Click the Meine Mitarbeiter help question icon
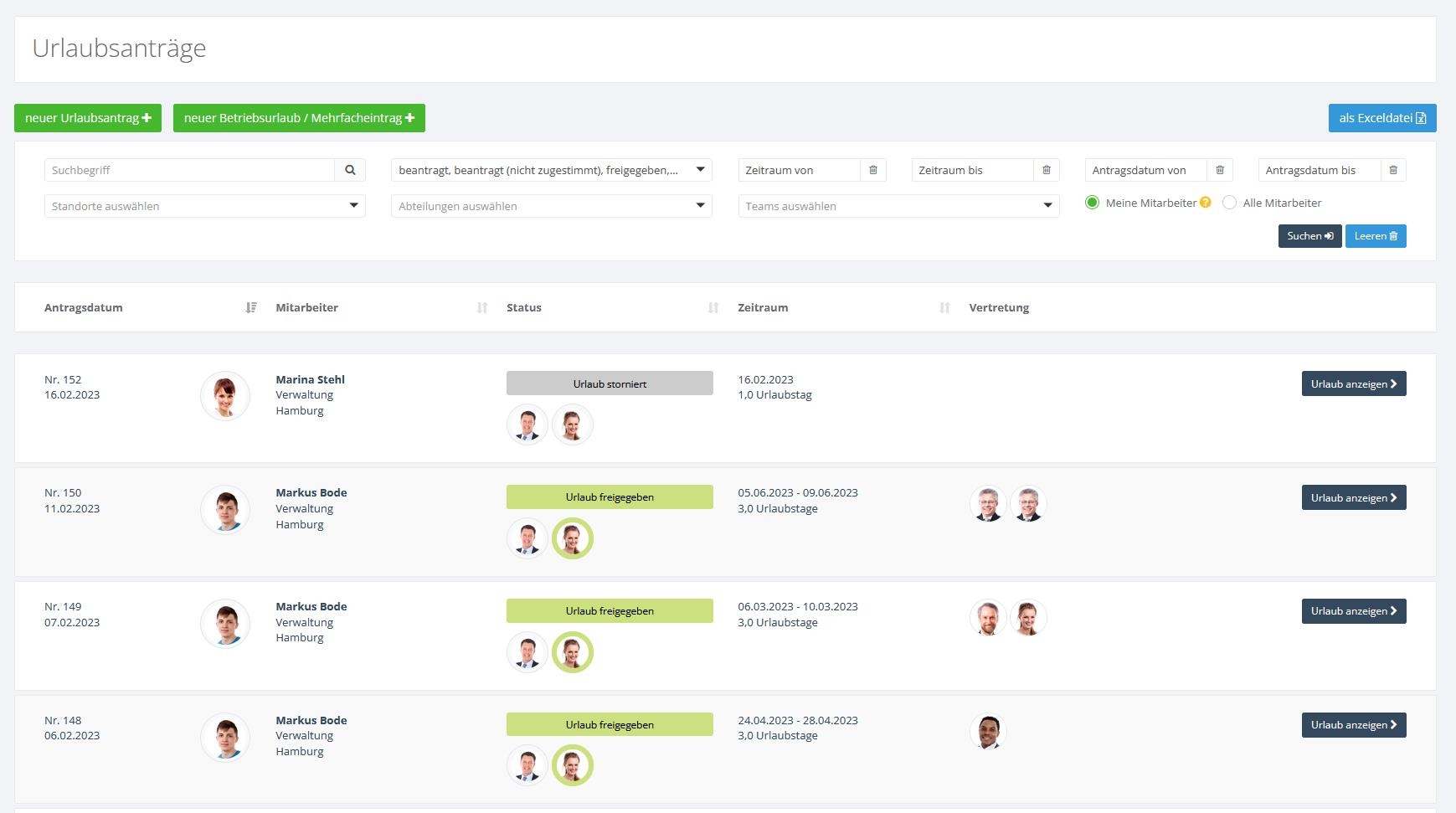 pyautogui.click(x=1206, y=203)
